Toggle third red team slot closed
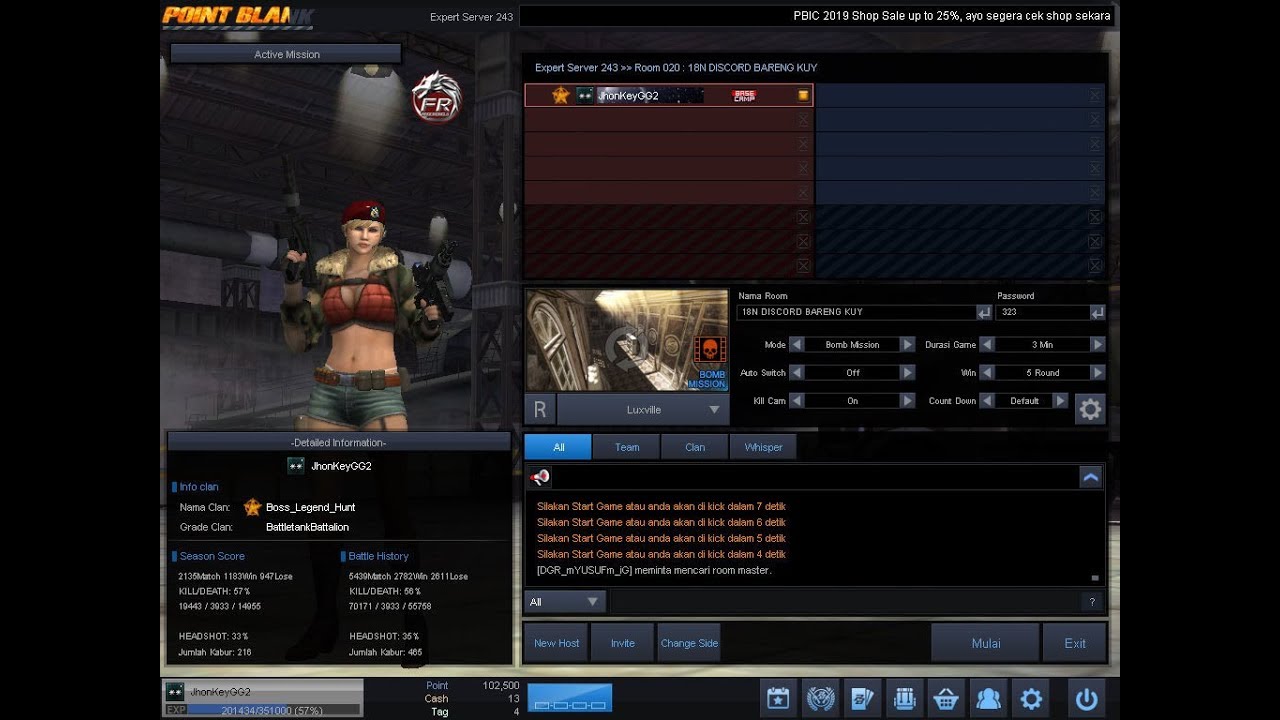This screenshot has width=1280, height=720. [x=803, y=144]
